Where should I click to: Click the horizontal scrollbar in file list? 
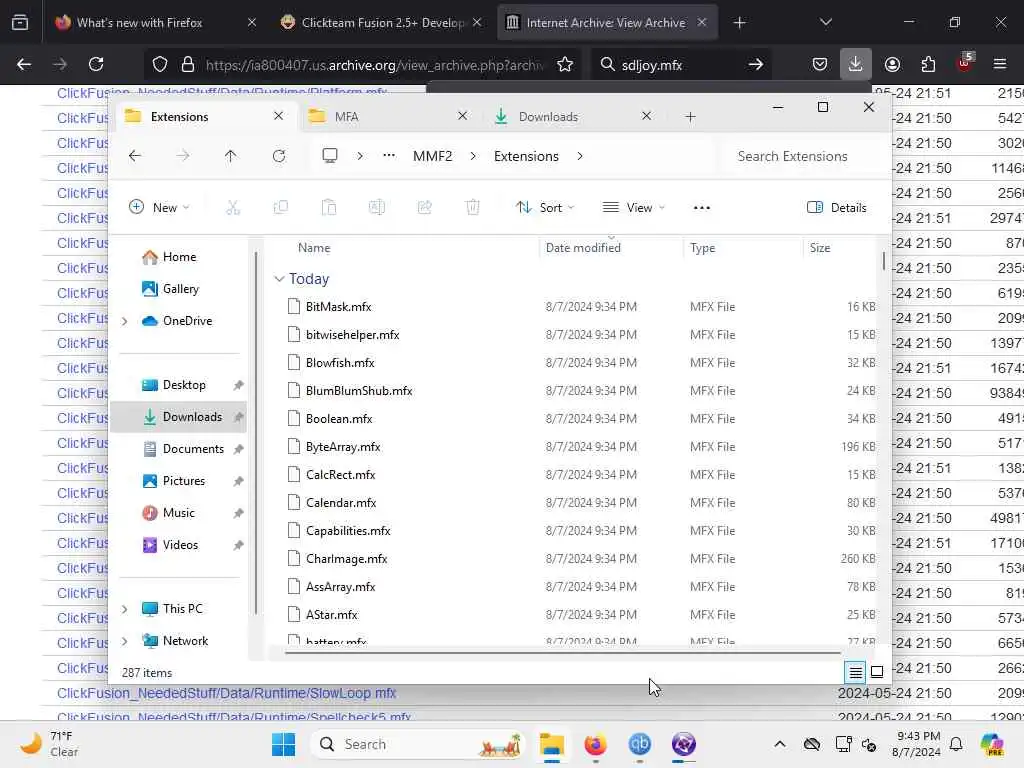[562, 652]
